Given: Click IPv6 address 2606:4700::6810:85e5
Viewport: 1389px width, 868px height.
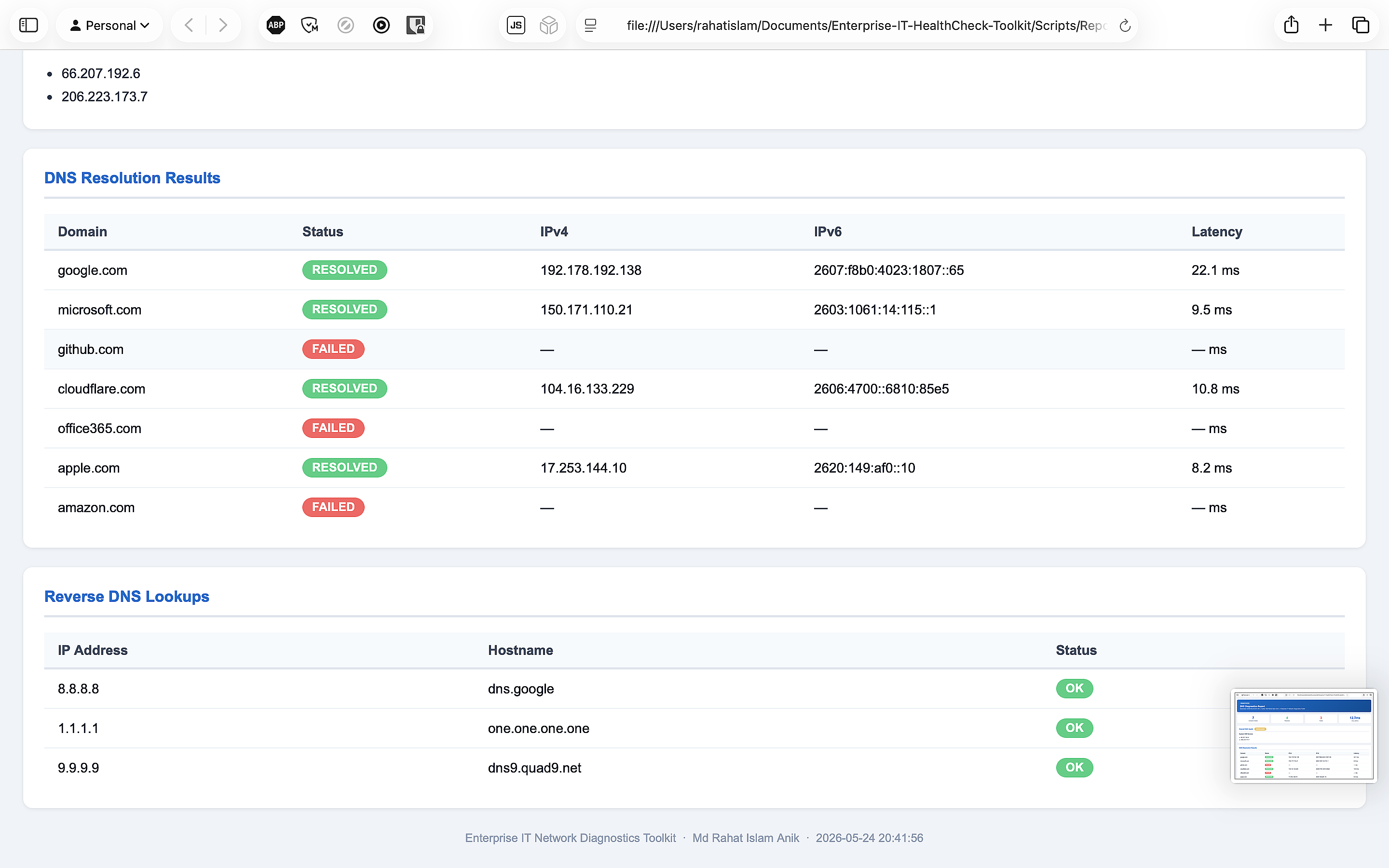Looking at the screenshot, I should (881, 389).
